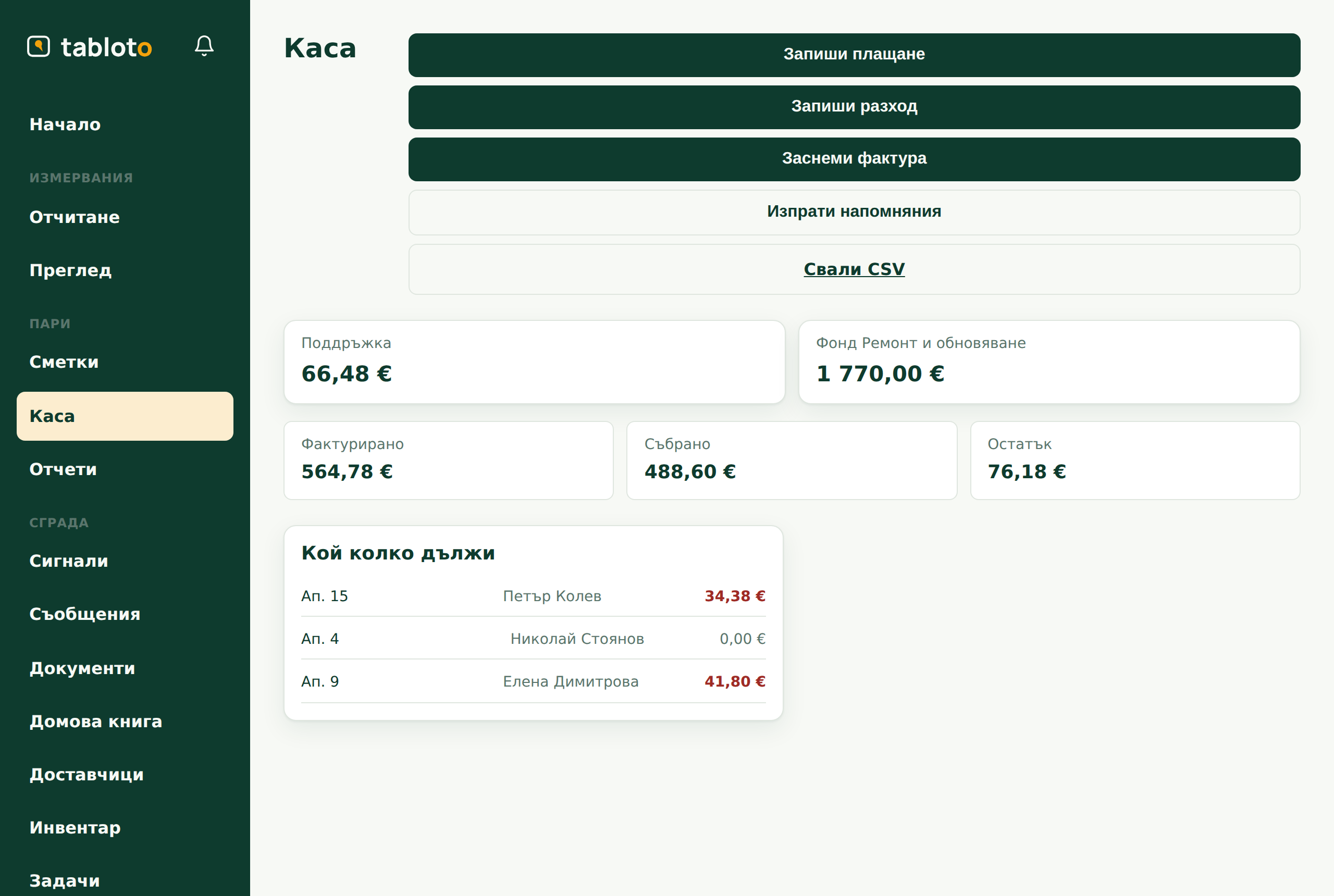Click Запиши плащане button

854,55
